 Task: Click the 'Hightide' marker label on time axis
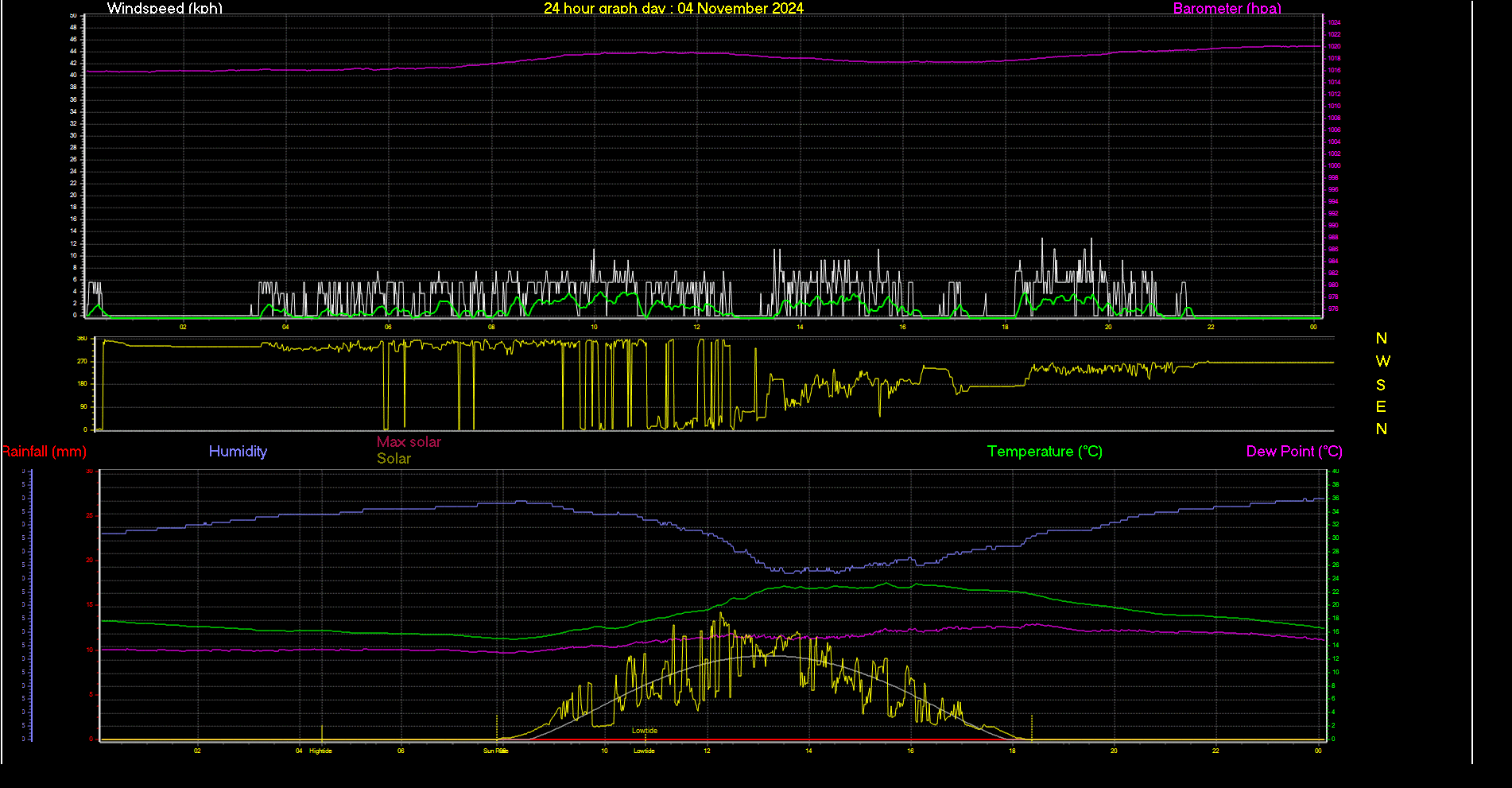320,751
